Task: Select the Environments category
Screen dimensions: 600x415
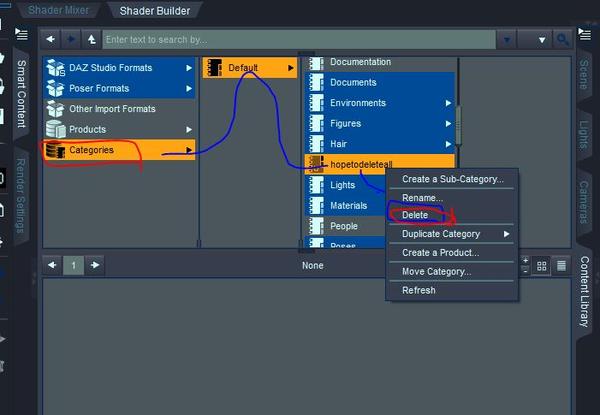Action: [380, 103]
